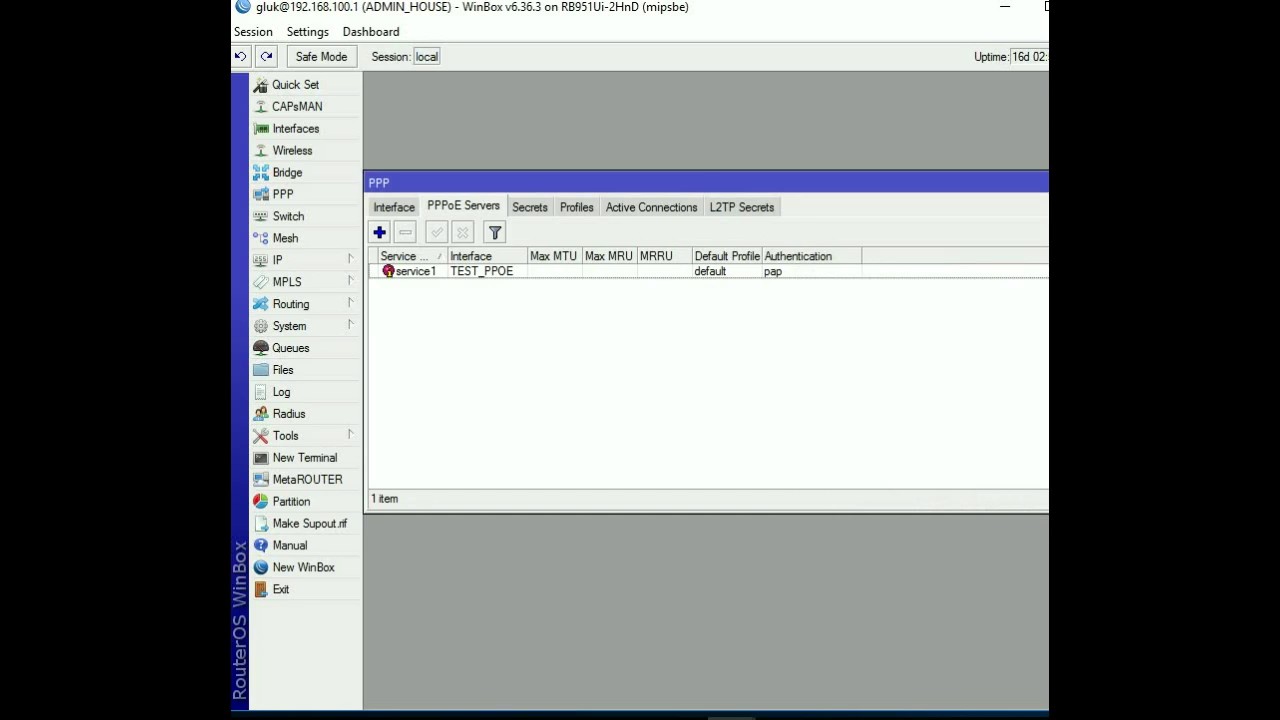Click the Session local field
The image size is (1280, 720).
pyautogui.click(x=427, y=57)
